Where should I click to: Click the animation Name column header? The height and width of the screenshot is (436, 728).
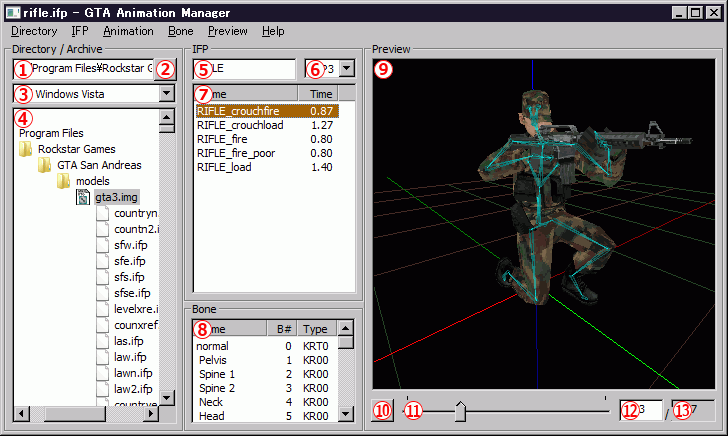point(246,94)
